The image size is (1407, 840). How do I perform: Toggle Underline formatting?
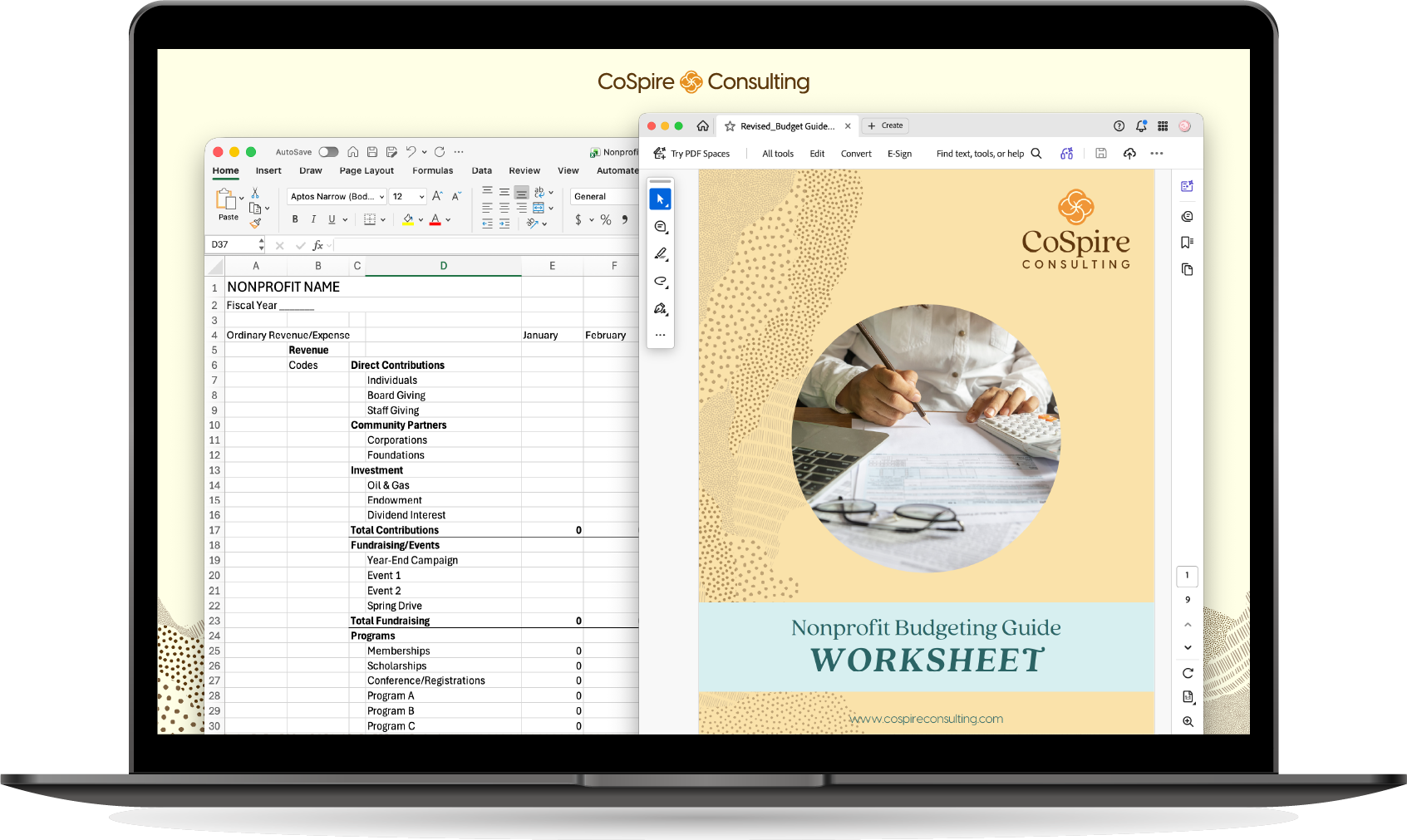pyautogui.click(x=332, y=219)
